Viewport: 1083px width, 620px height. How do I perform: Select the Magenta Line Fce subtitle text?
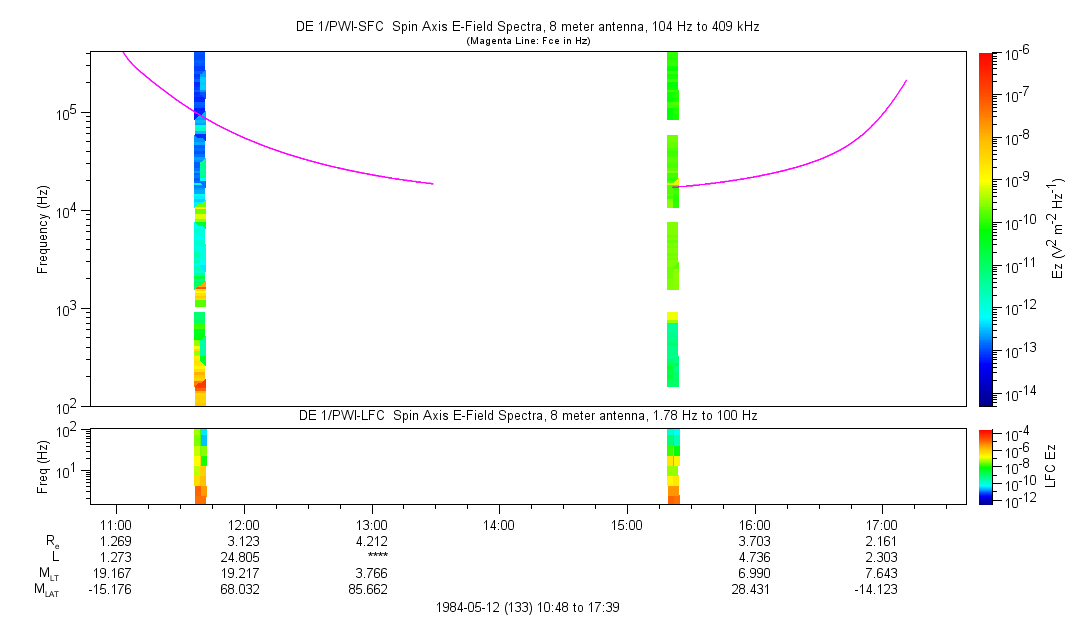coord(527,41)
